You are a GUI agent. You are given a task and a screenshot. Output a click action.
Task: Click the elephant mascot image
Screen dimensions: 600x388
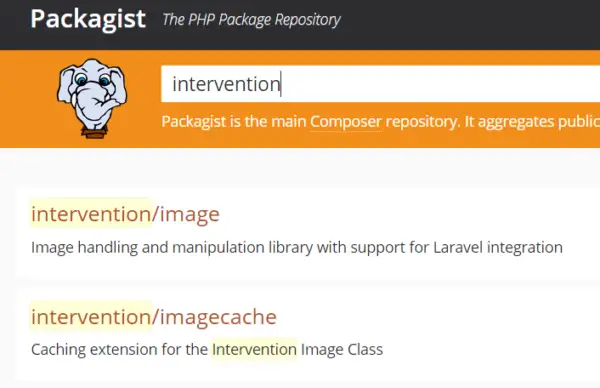[x=92, y=98]
